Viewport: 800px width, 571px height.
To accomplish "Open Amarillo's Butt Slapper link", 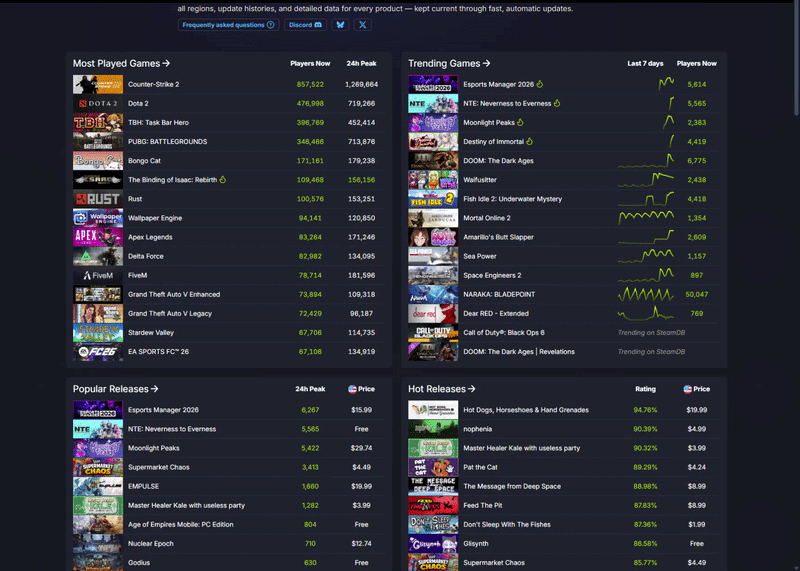I will pyautogui.click(x=498, y=237).
